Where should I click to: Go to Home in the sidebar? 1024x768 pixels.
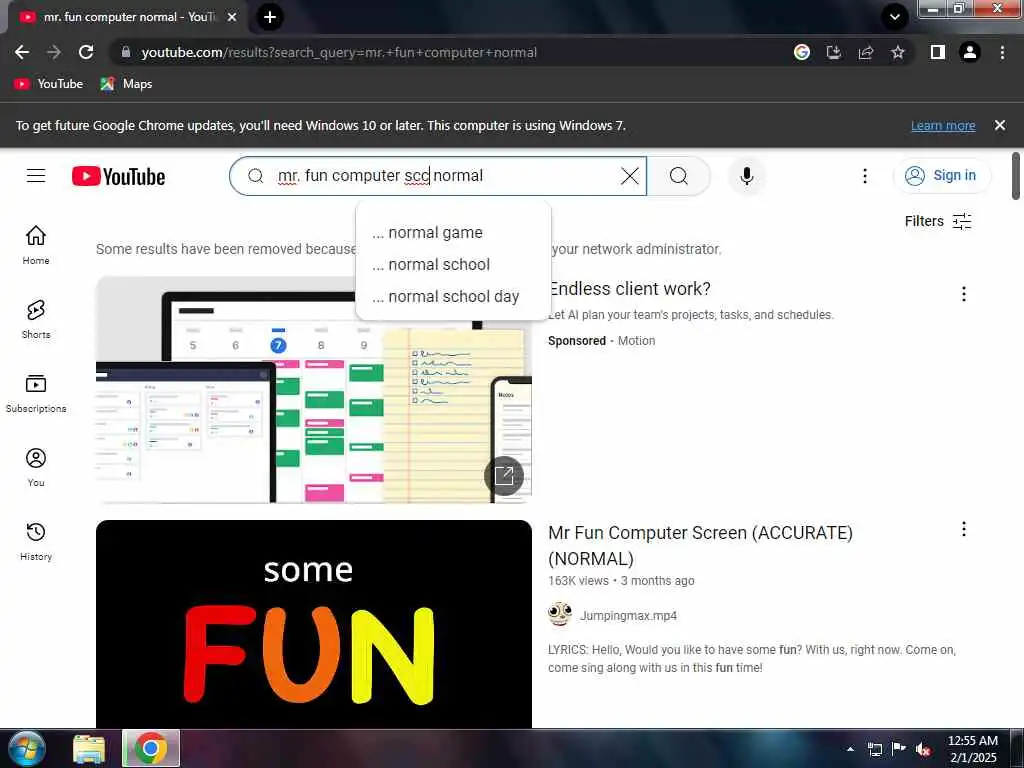point(36,245)
